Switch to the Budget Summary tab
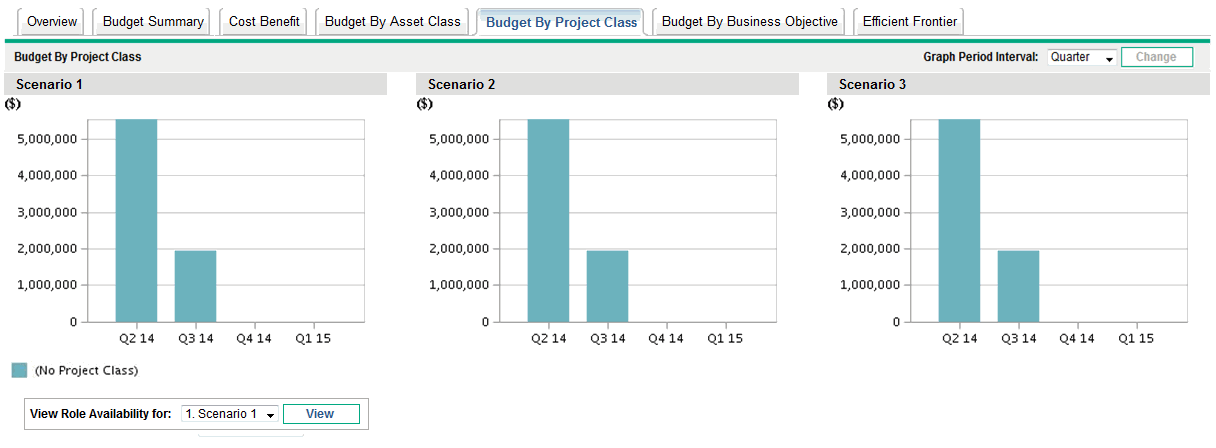This screenshot has width=1216, height=448. click(x=153, y=21)
